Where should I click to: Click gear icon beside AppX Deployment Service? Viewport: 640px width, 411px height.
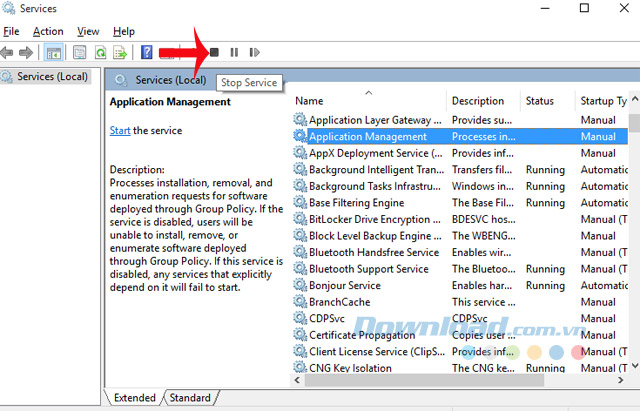(x=300, y=152)
